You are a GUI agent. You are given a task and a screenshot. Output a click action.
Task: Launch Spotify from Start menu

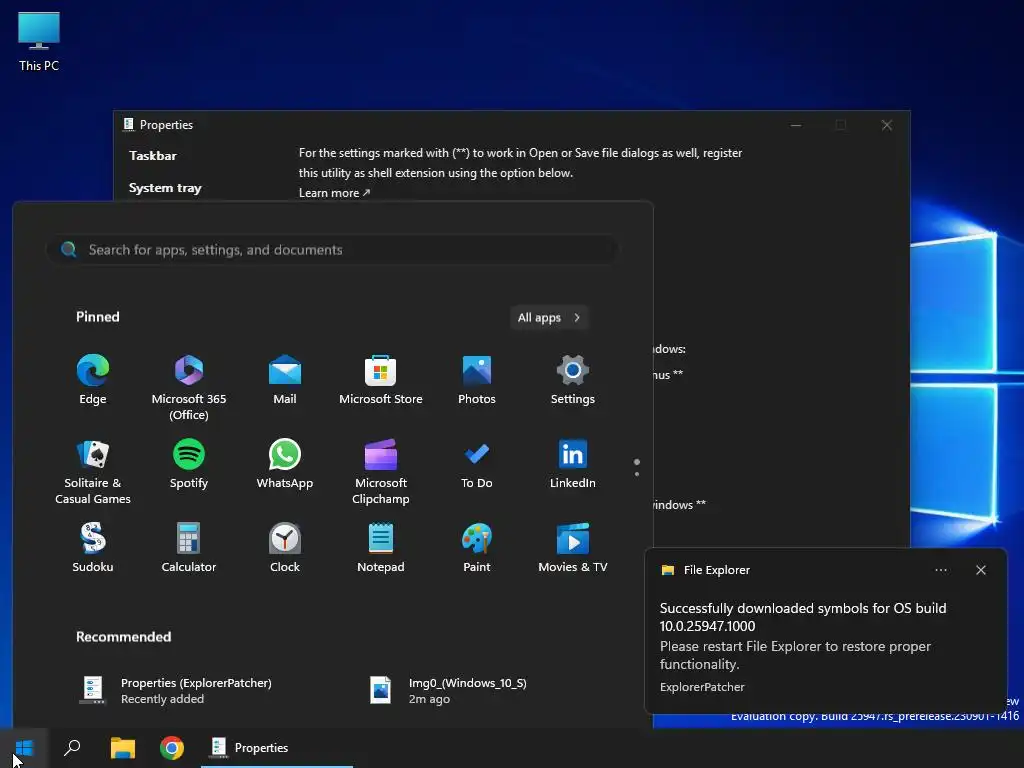tap(189, 464)
